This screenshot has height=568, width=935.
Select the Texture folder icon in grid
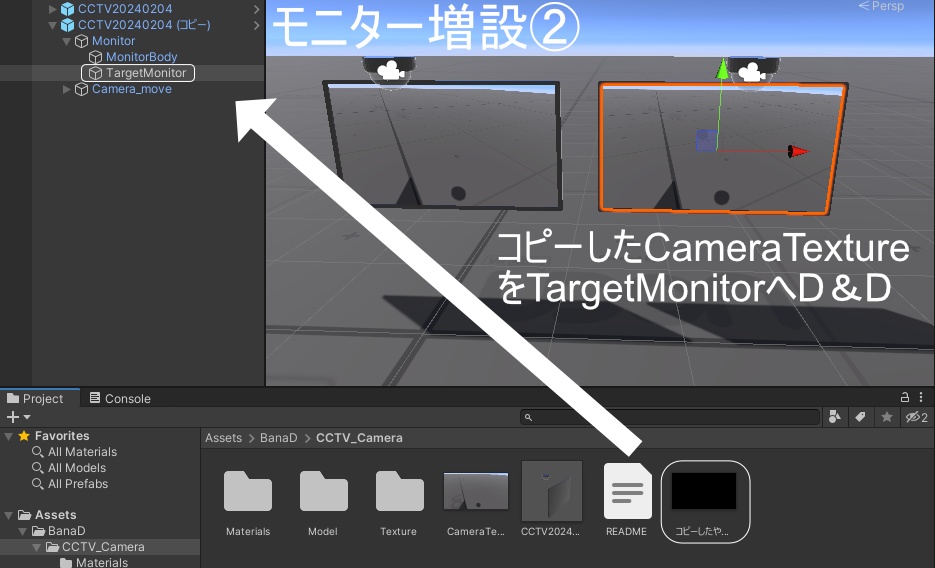pos(400,491)
